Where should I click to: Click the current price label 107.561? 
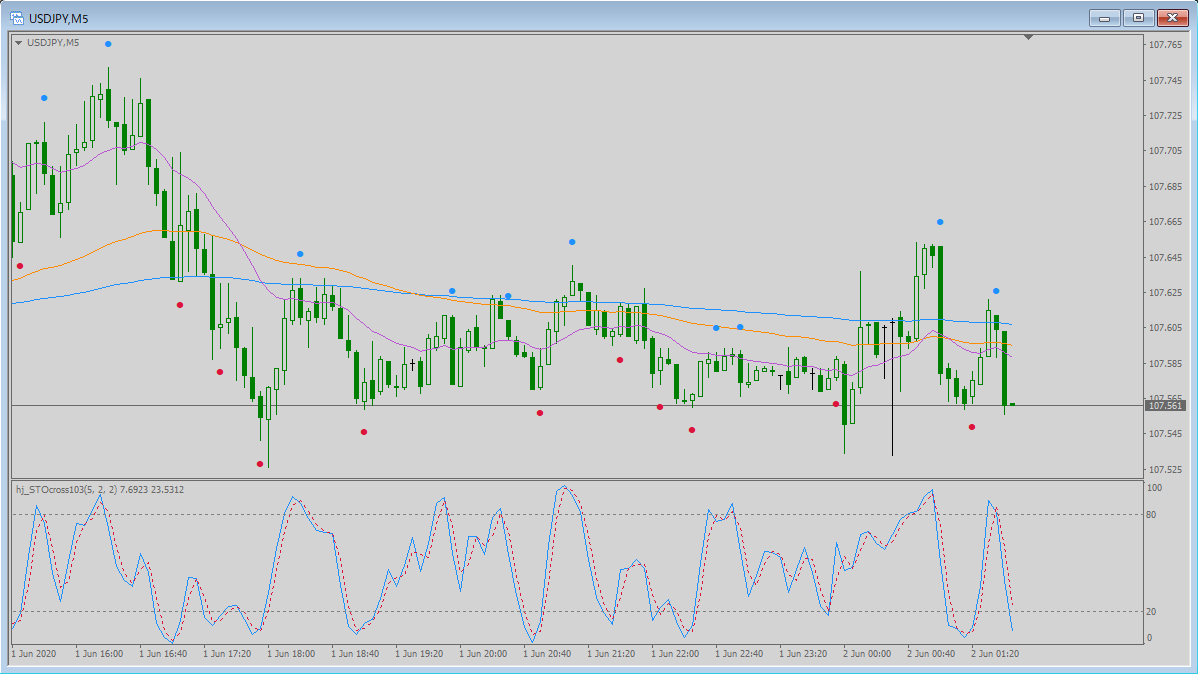pyautogui.click(x=1166, y=406)
